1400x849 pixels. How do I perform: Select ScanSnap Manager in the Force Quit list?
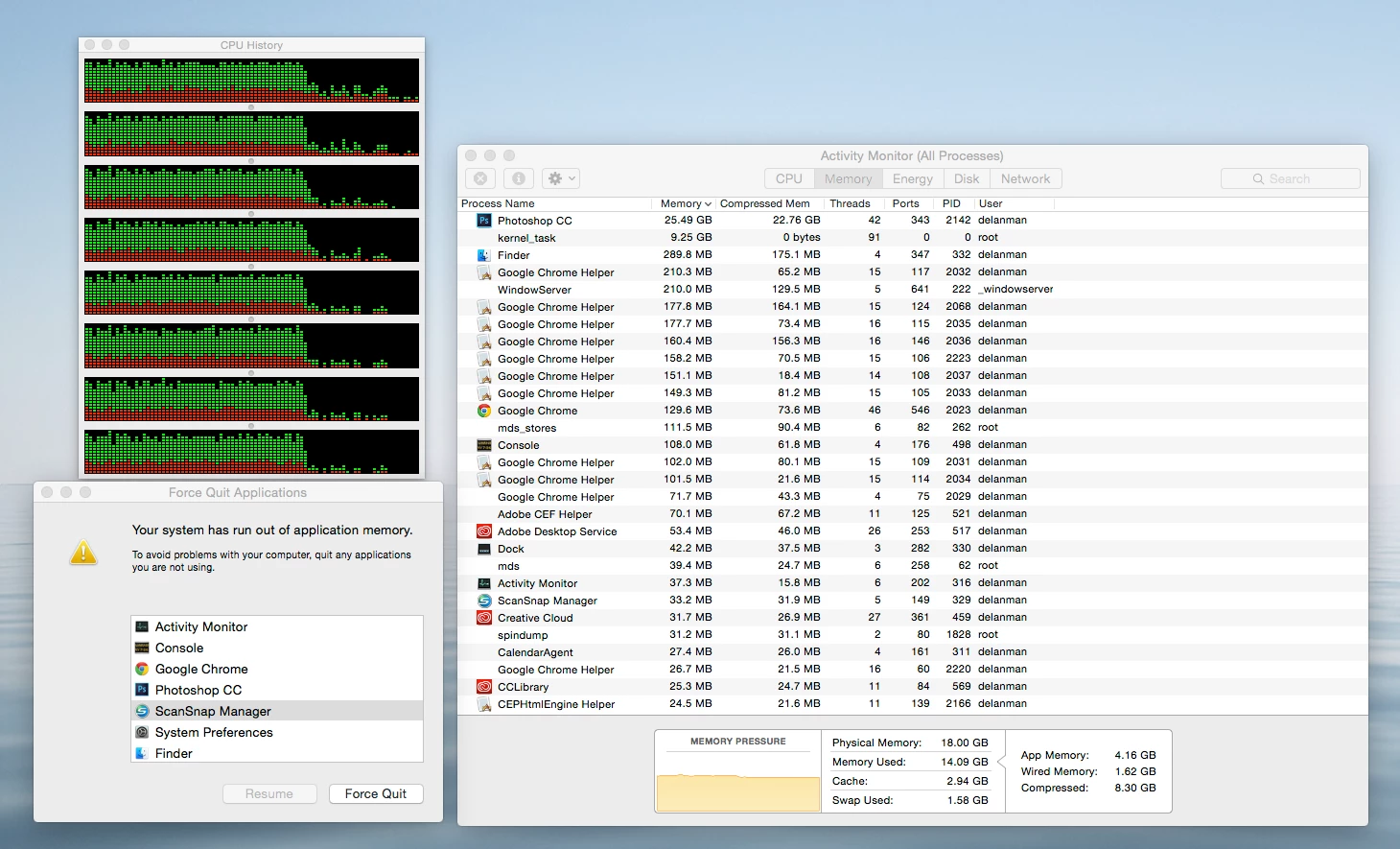pos(277,711)
